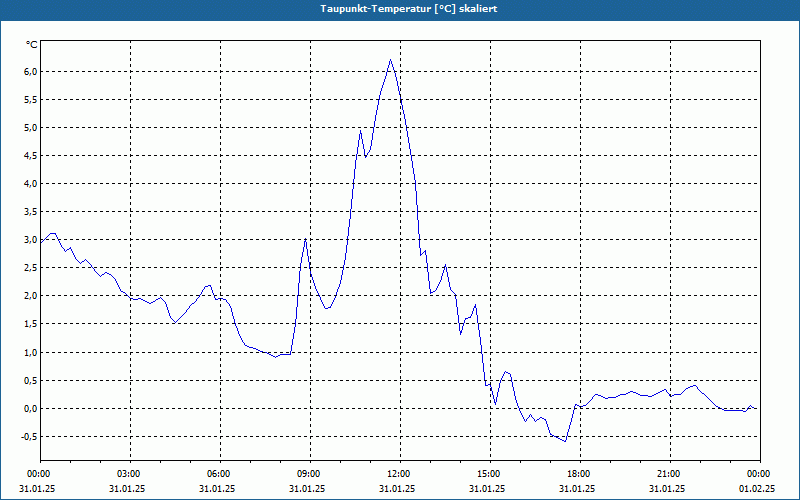Click the curve's highest peak near 12:00
The height and width of the screenshot is (500, 800).
(390, 60)
